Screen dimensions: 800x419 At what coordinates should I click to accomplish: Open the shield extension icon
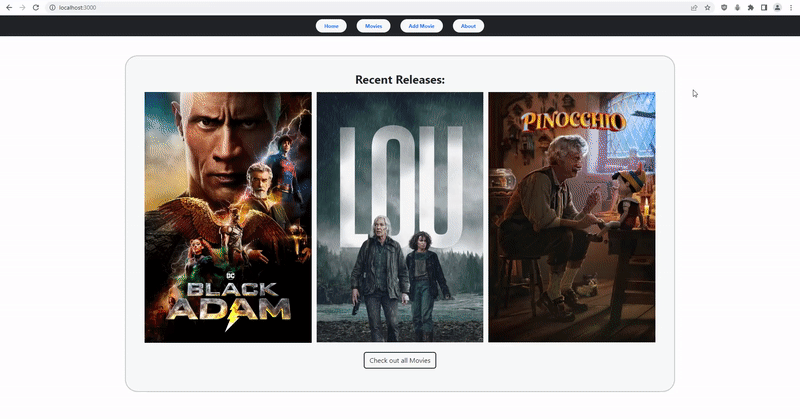tap(724, 8)
